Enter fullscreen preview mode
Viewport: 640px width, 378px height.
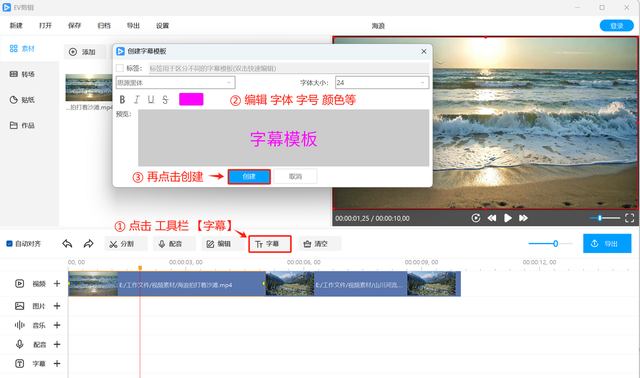coord(629,218)
